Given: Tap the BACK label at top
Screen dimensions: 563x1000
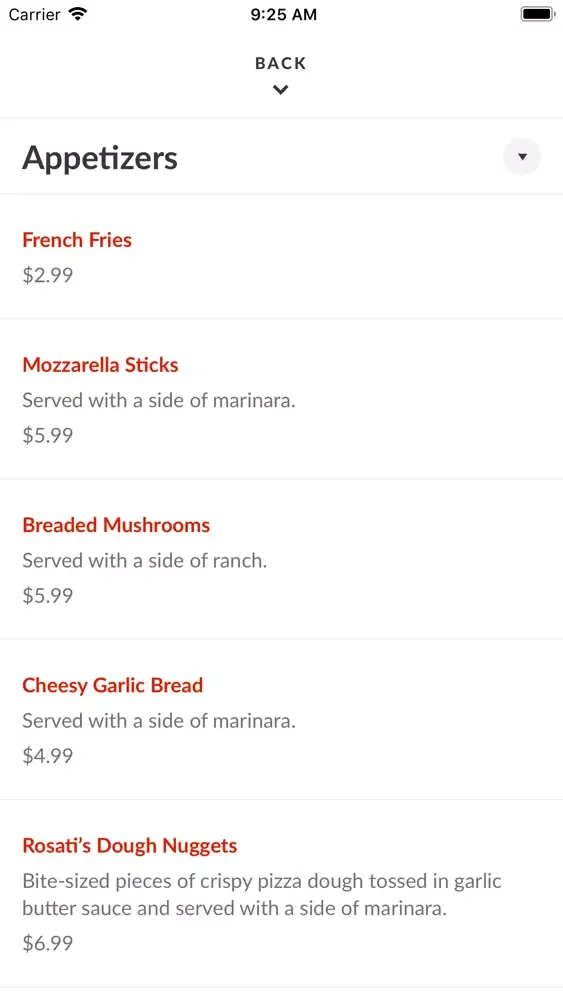Looking at the screenshot, I should (x=281, y=63).
